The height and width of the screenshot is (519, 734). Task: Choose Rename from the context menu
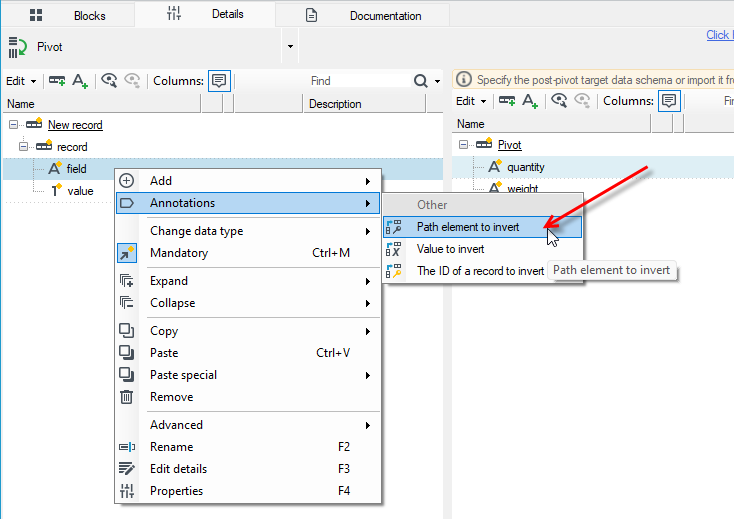pos(248,447)
